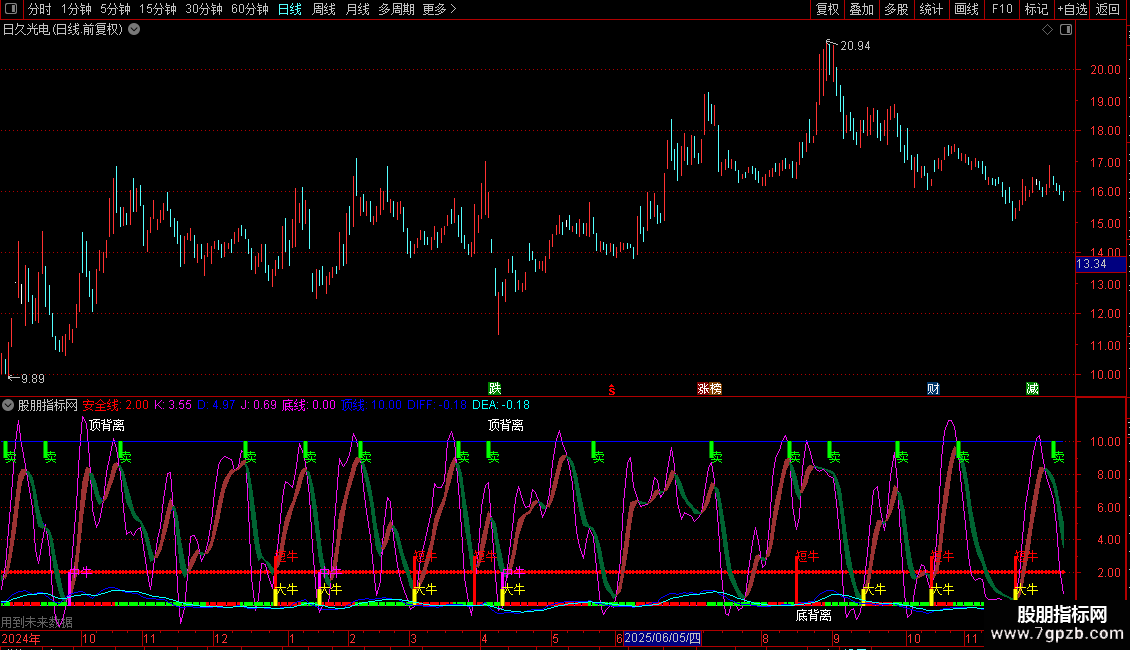1130x650 pixels.
Task: Click the 13.34 price label on axis
Action: [x=1091, y=264]
